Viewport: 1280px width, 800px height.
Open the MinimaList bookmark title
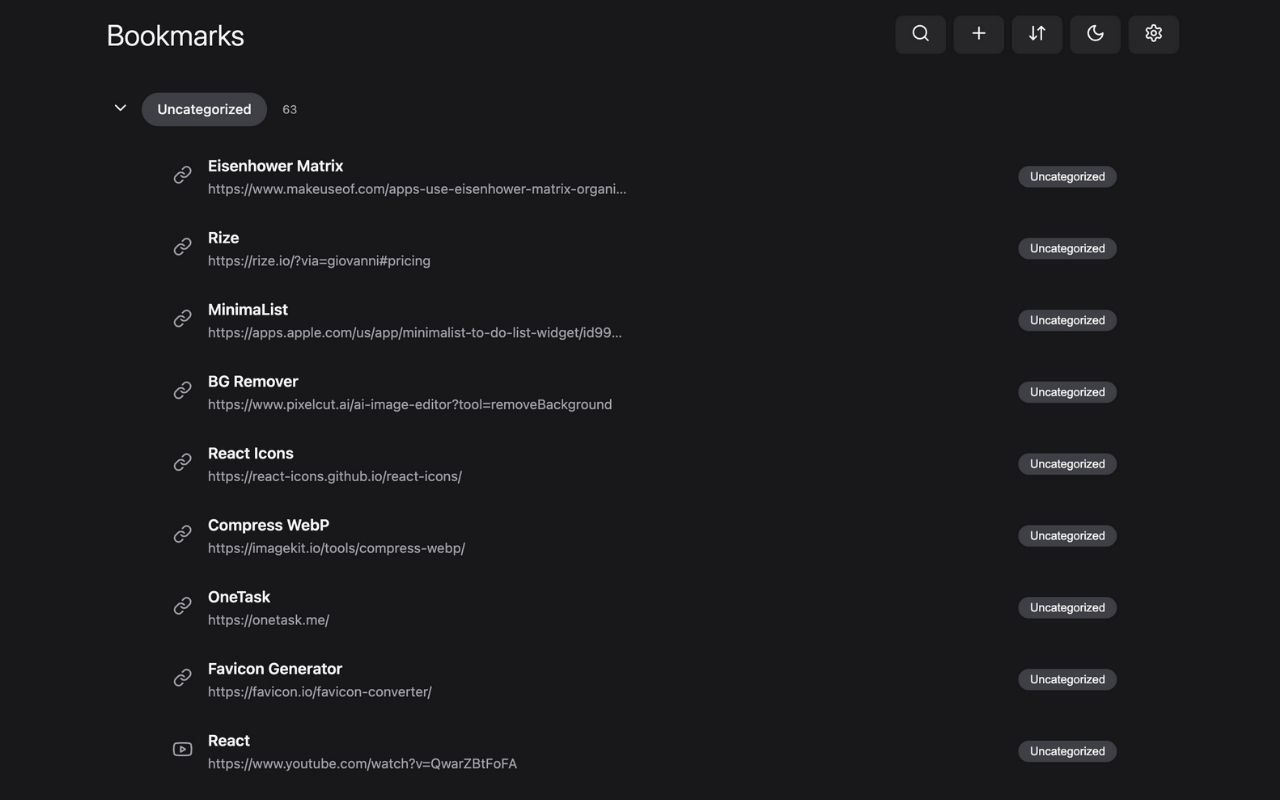pyautogui.click(x=248, y=310)
